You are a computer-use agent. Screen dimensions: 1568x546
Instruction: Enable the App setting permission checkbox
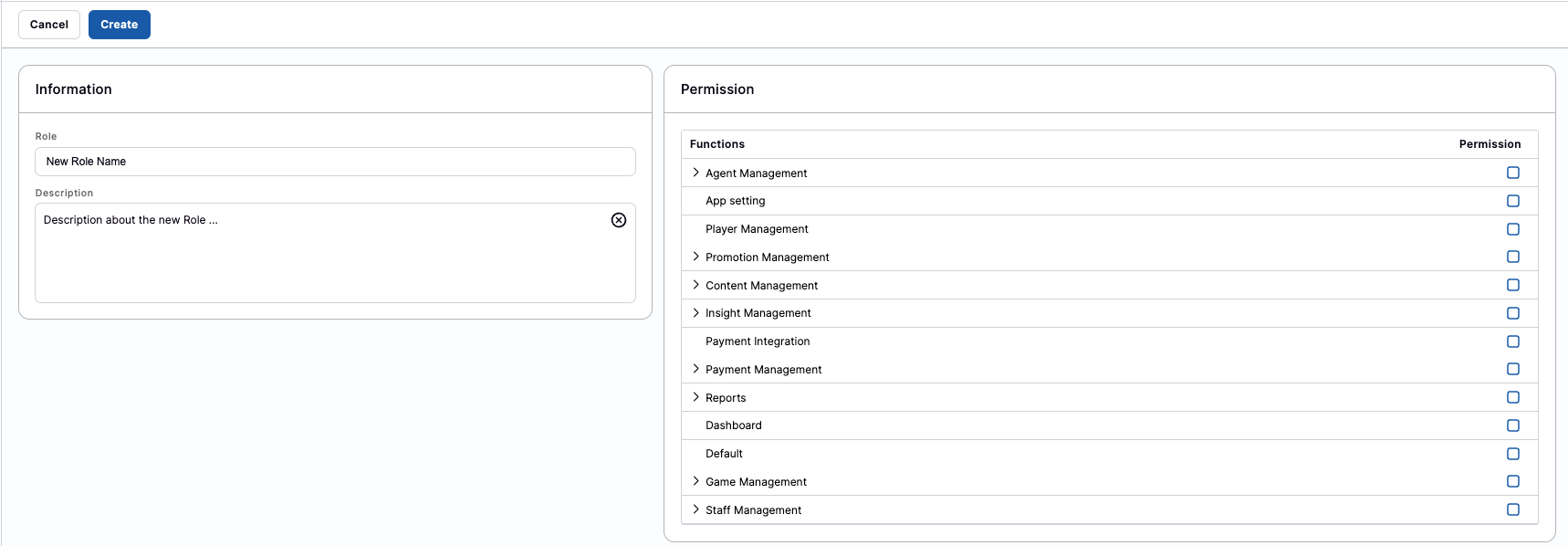coord(1513,201)
